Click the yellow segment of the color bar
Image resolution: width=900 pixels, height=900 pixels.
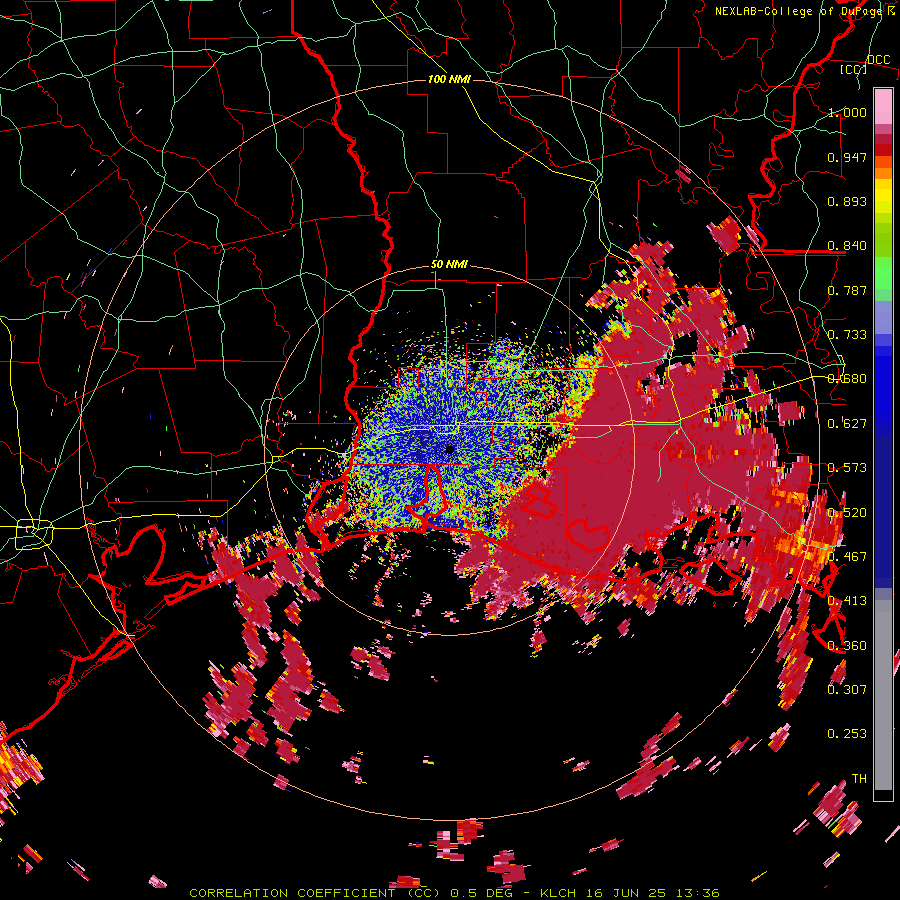[883, 196]
